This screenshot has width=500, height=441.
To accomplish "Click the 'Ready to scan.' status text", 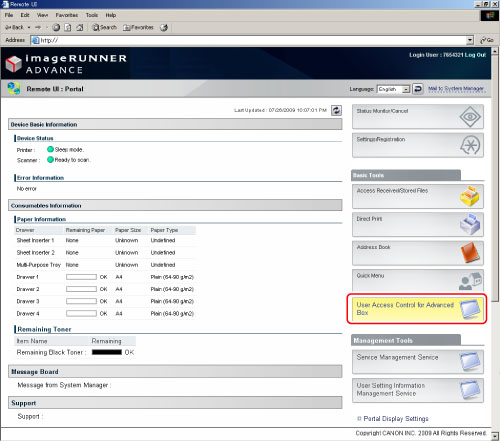I will [x=72, y=160].
